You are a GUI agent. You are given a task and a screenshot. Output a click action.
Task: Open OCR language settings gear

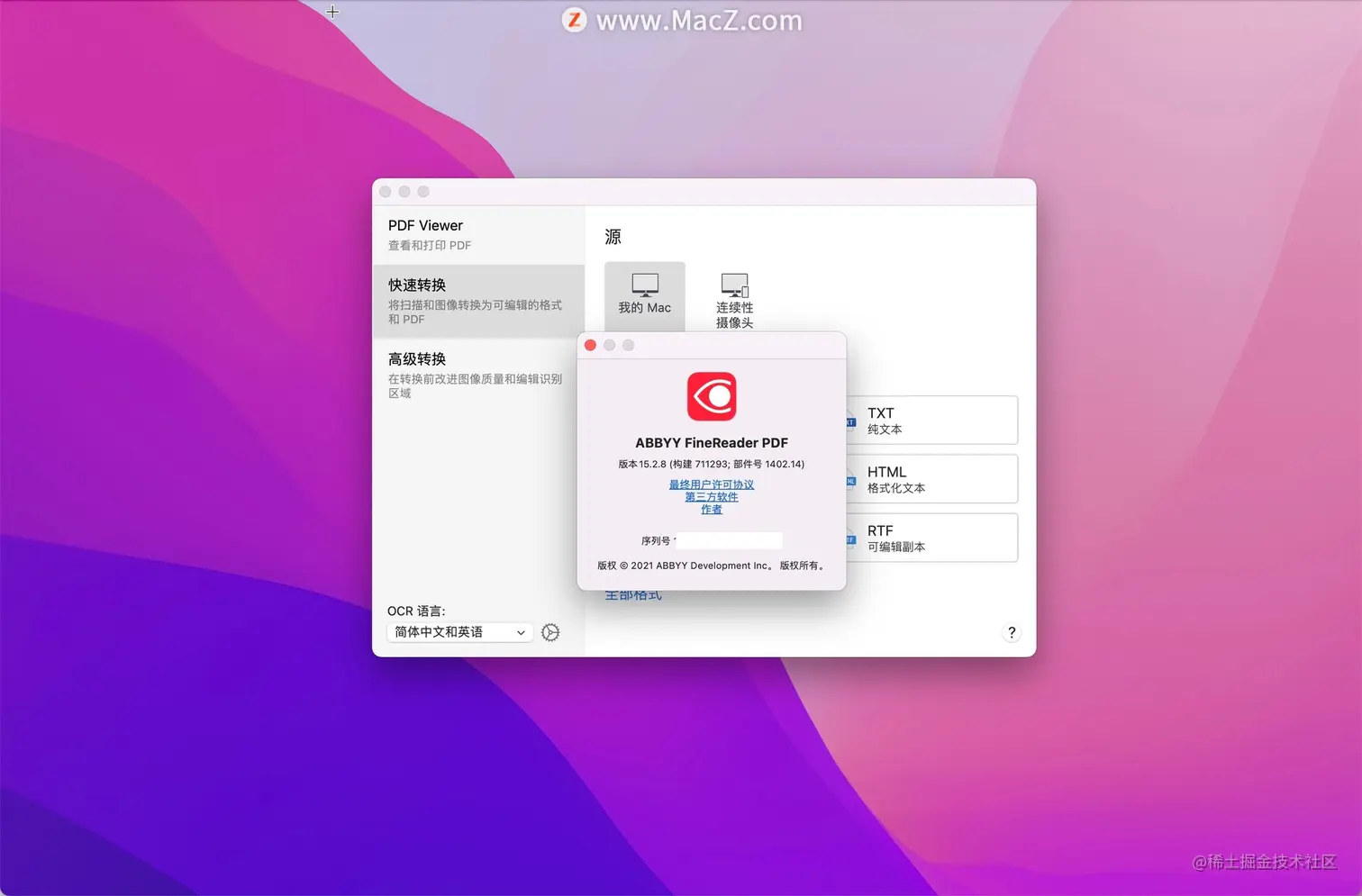(550, 632)
